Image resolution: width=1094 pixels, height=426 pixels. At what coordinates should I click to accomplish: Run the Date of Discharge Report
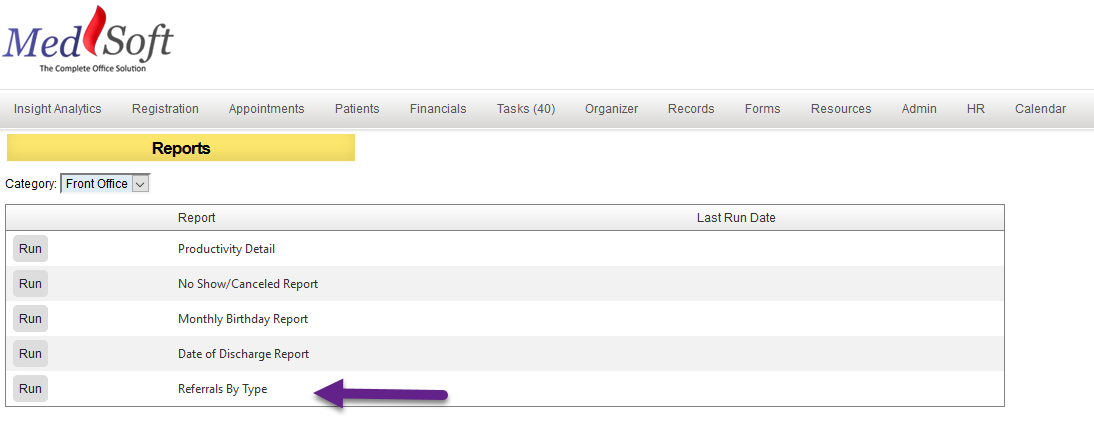30,353
